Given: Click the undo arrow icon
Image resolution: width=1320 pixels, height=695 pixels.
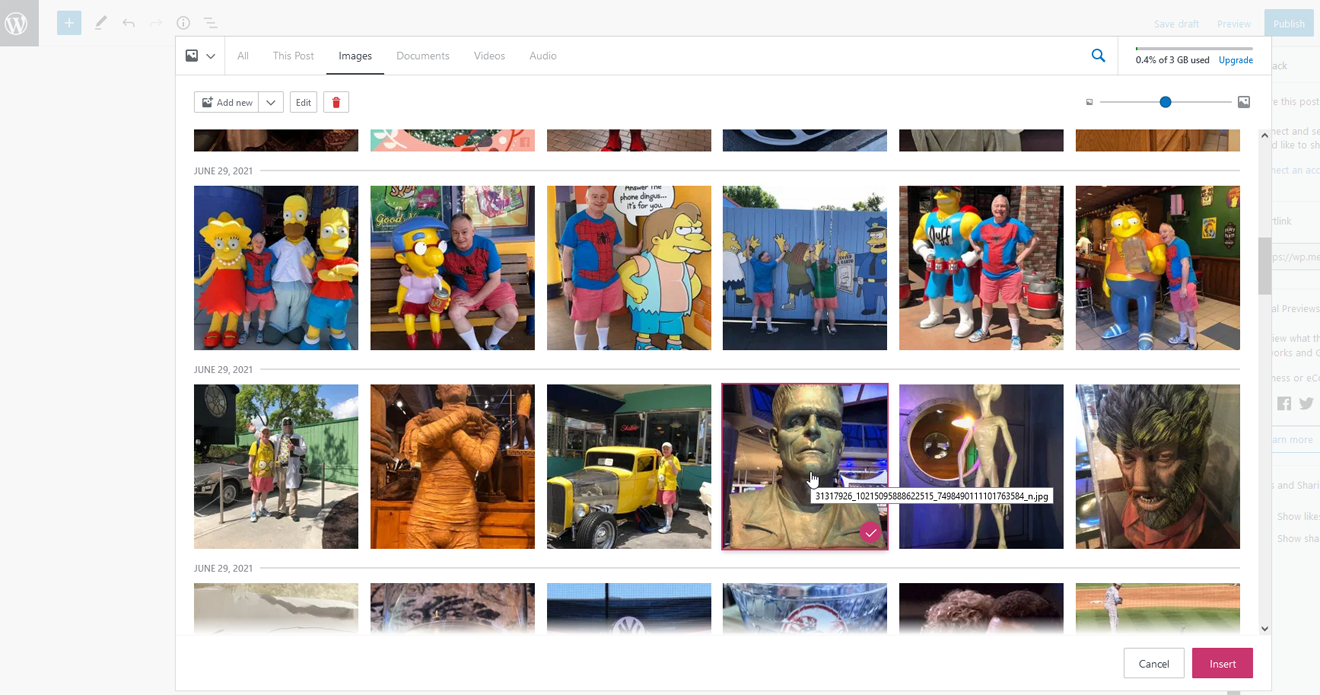Looking at the screenshot, I should 128,22.
